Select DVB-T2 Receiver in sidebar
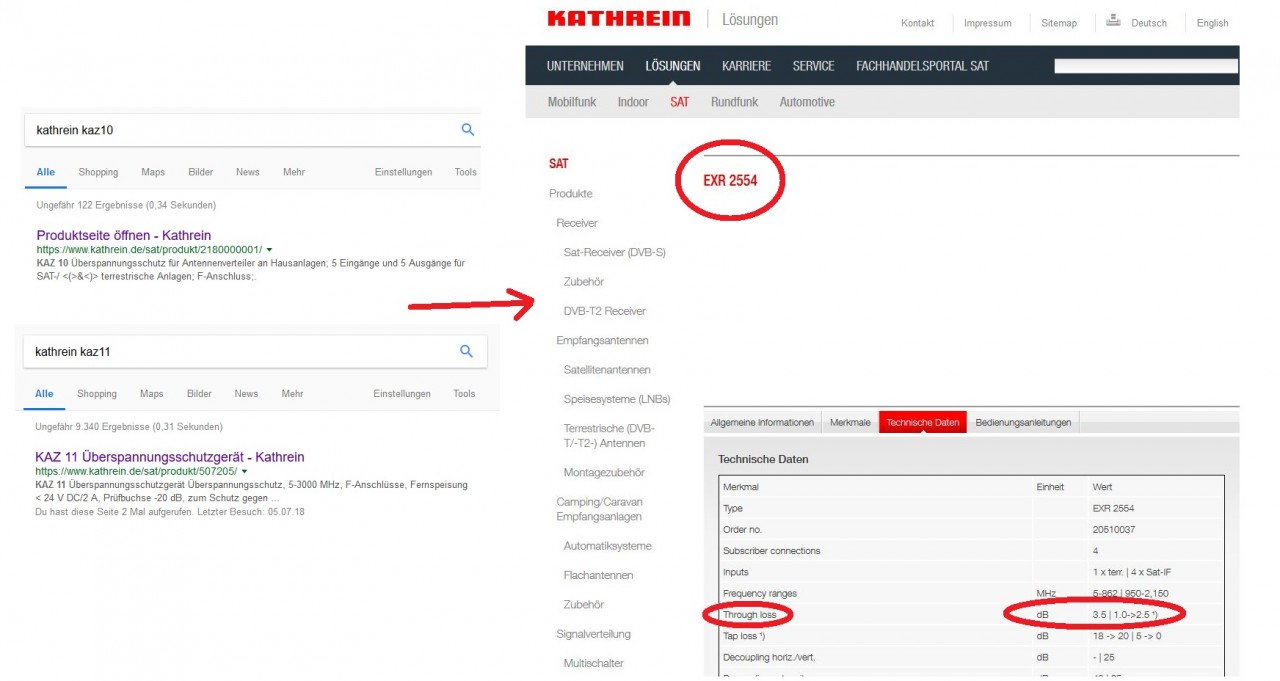Viewport: 1280px width, 681px height. click(x=604, y=311)
